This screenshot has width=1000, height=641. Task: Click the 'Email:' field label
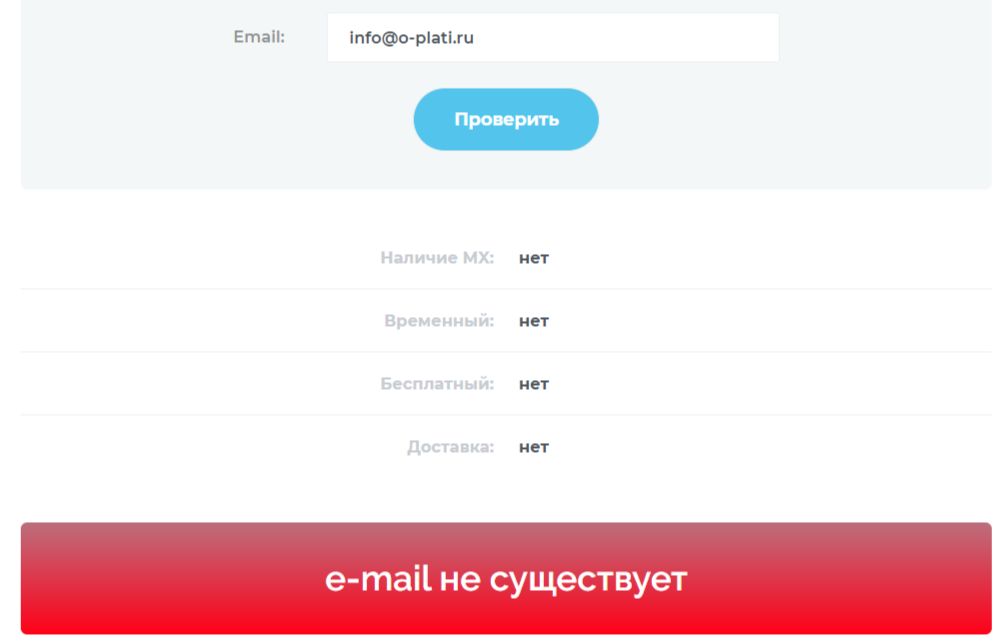(x=259, y=37)
